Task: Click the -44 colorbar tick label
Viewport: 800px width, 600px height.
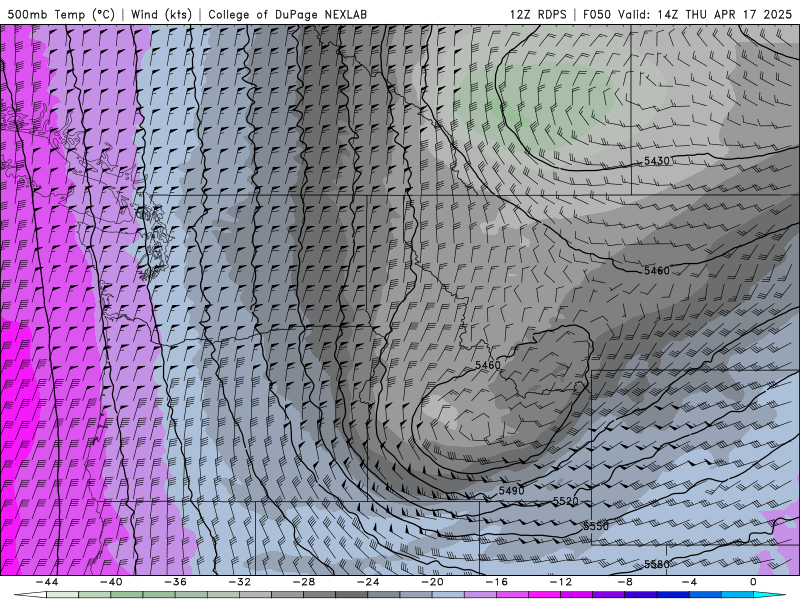Action: pos(47,582)
